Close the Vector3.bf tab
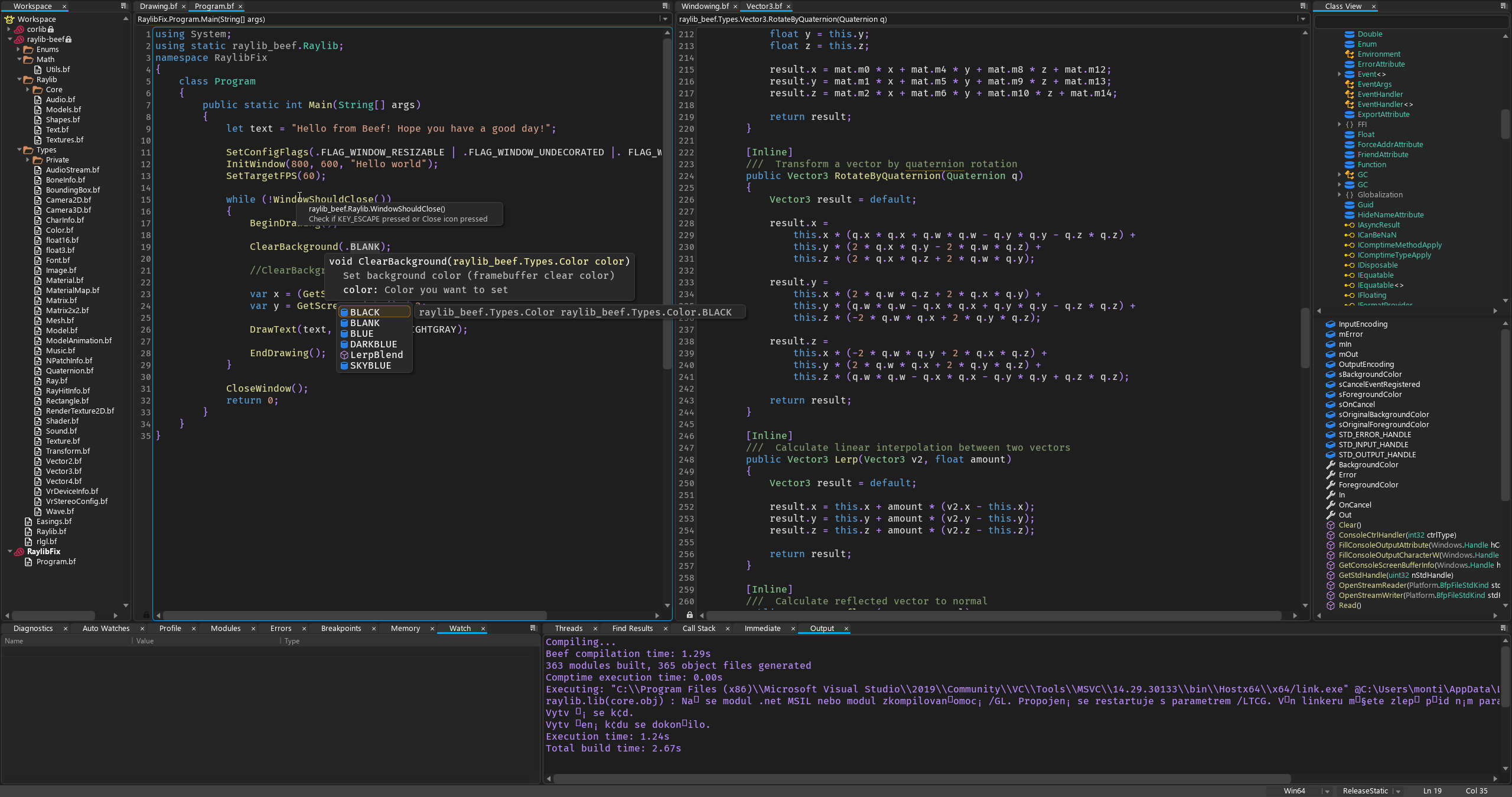 788,6
